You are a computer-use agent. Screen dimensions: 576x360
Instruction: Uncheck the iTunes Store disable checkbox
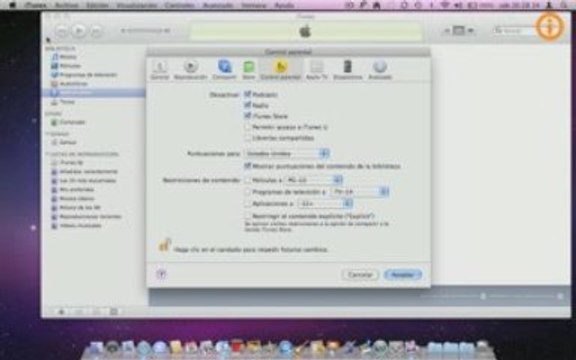tap(248, 116)
